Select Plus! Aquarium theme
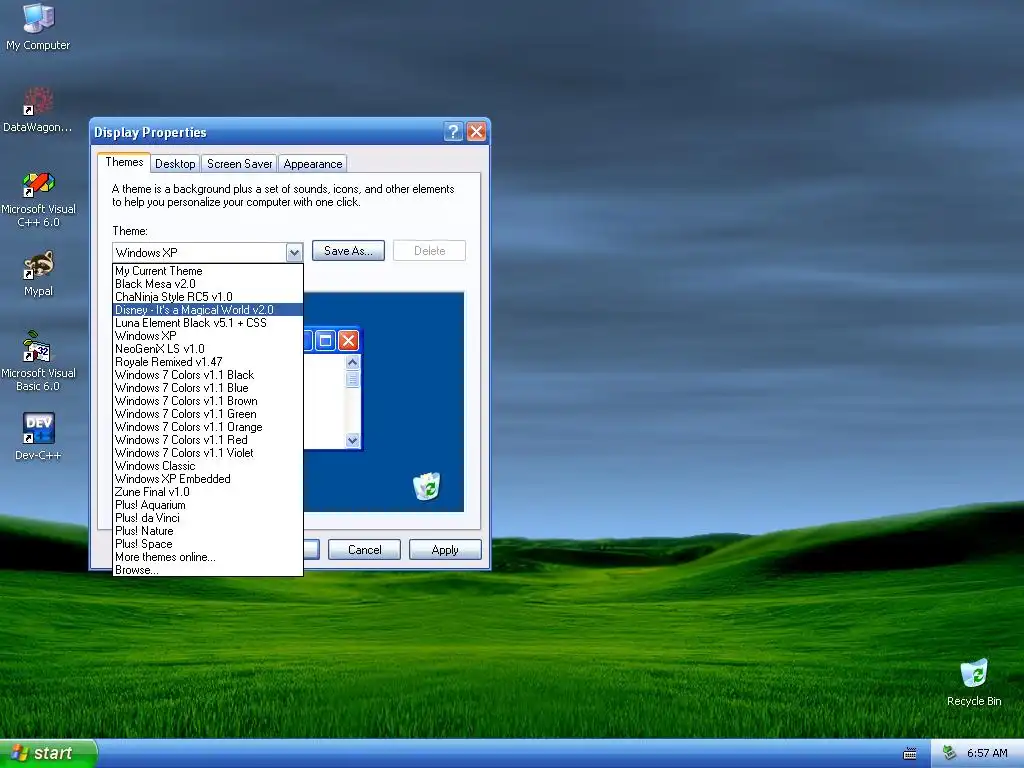Screen dimensions: 1024x768 [x=208, y=505]
